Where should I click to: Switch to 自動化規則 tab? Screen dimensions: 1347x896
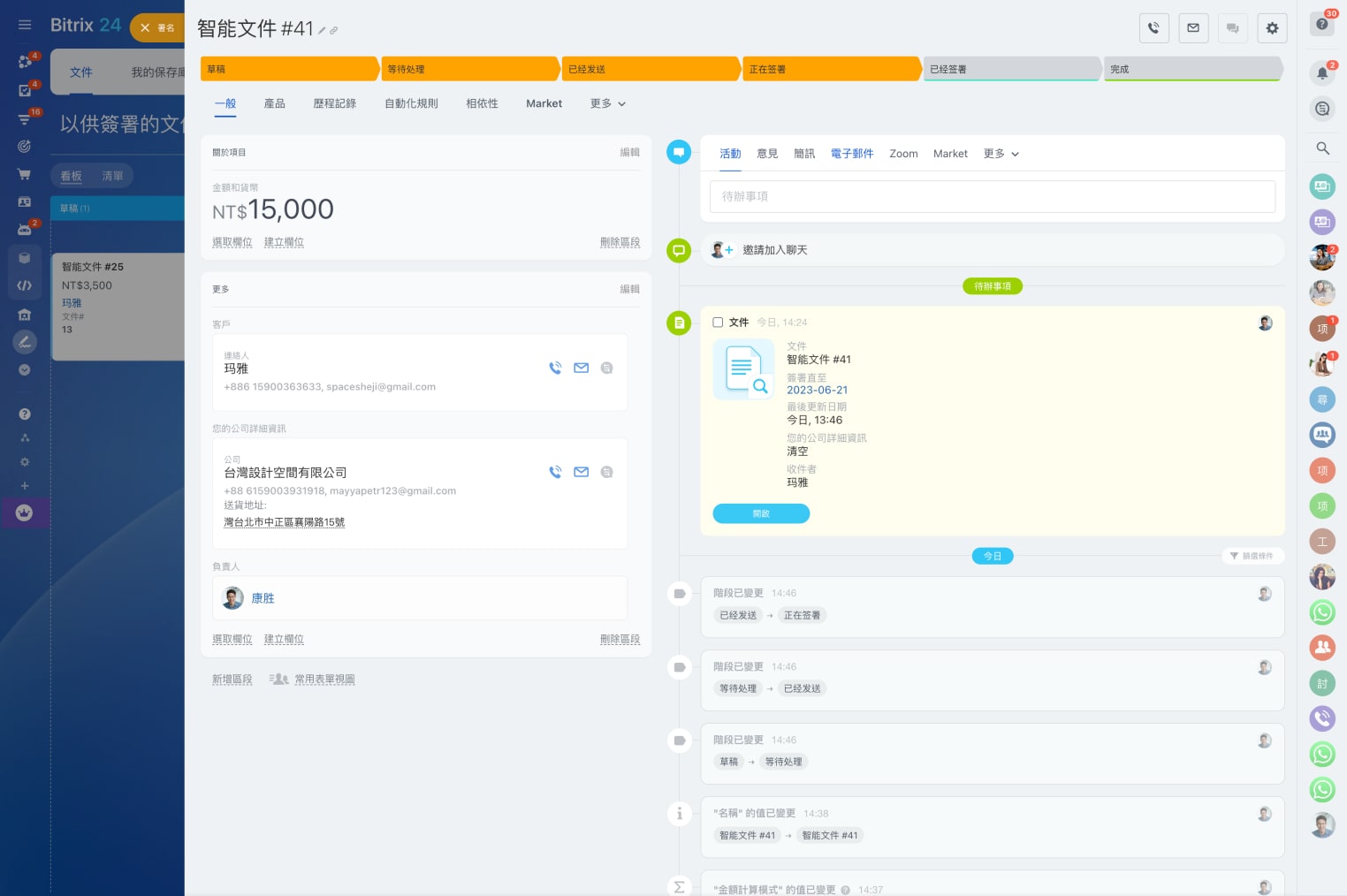[x=411, y=103]
